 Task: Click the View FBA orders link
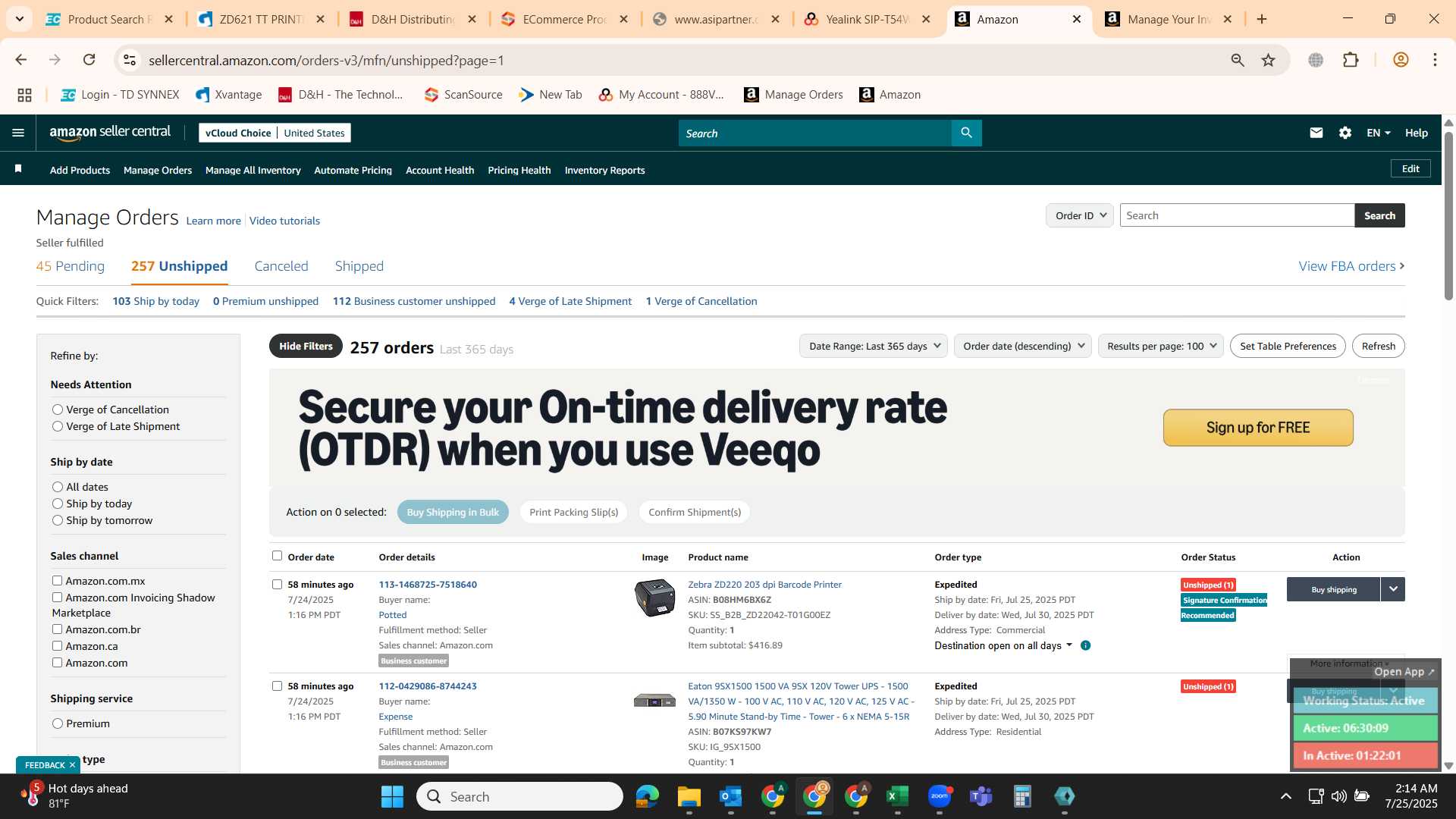pyautogui.click(x=1351, y=266)
